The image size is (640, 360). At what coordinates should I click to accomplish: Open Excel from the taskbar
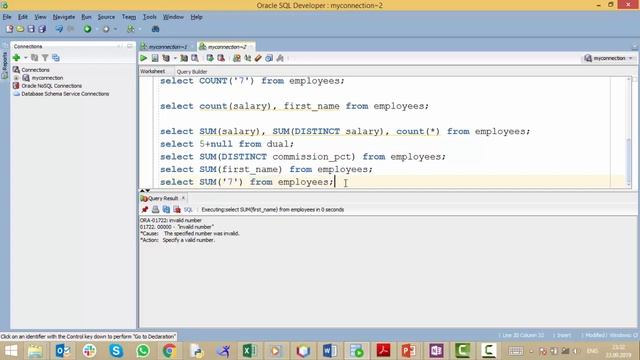click(249, 351)
